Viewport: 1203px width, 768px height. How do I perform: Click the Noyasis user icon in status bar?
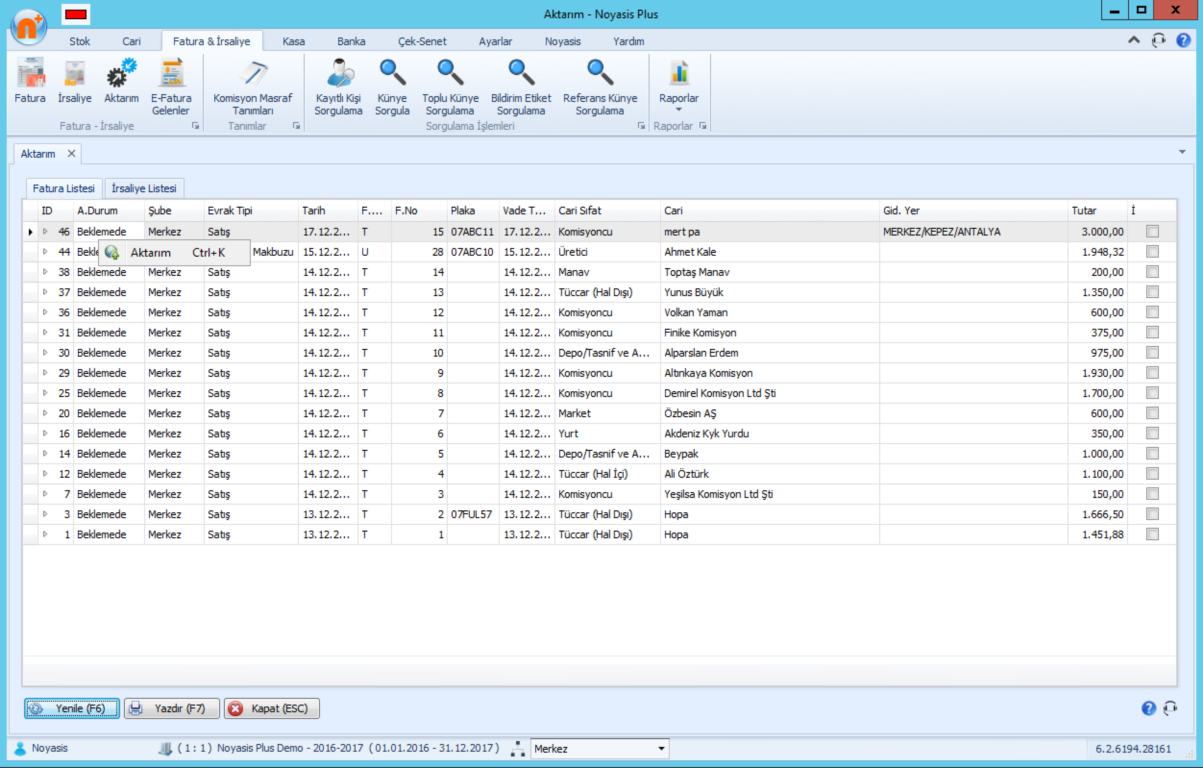click(x=20, y=748)
